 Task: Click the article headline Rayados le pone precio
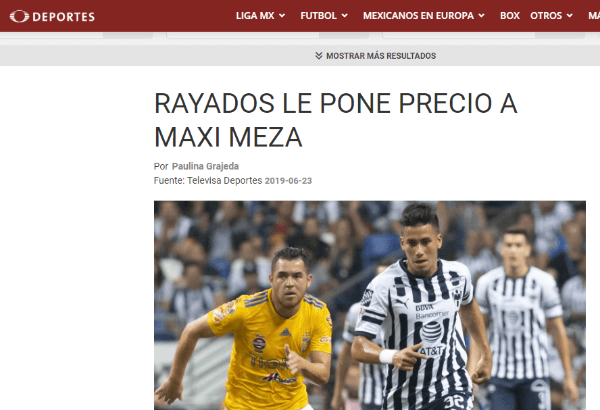coord(336,120)
